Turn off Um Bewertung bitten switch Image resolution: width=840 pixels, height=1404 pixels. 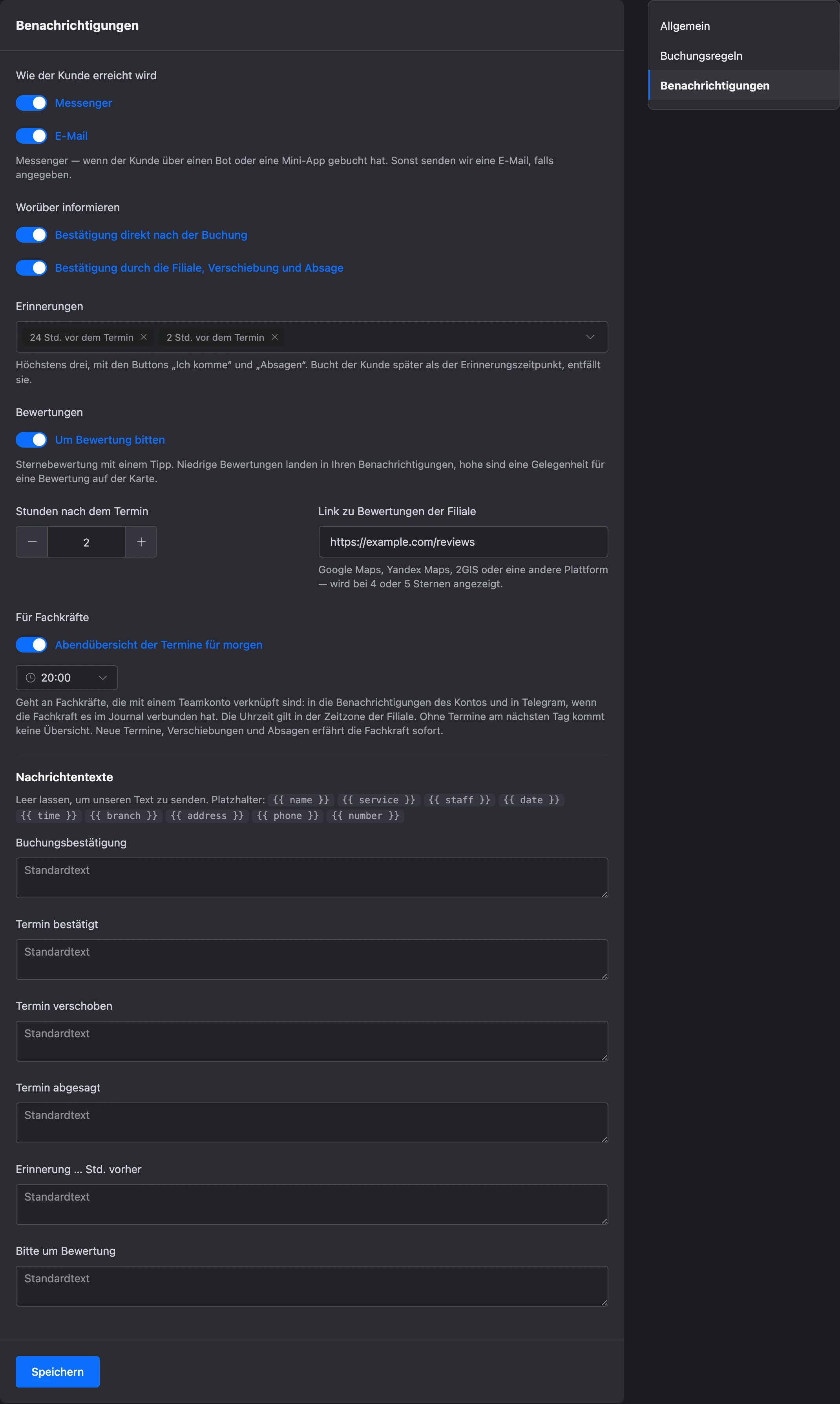click(x=31, y=440)
